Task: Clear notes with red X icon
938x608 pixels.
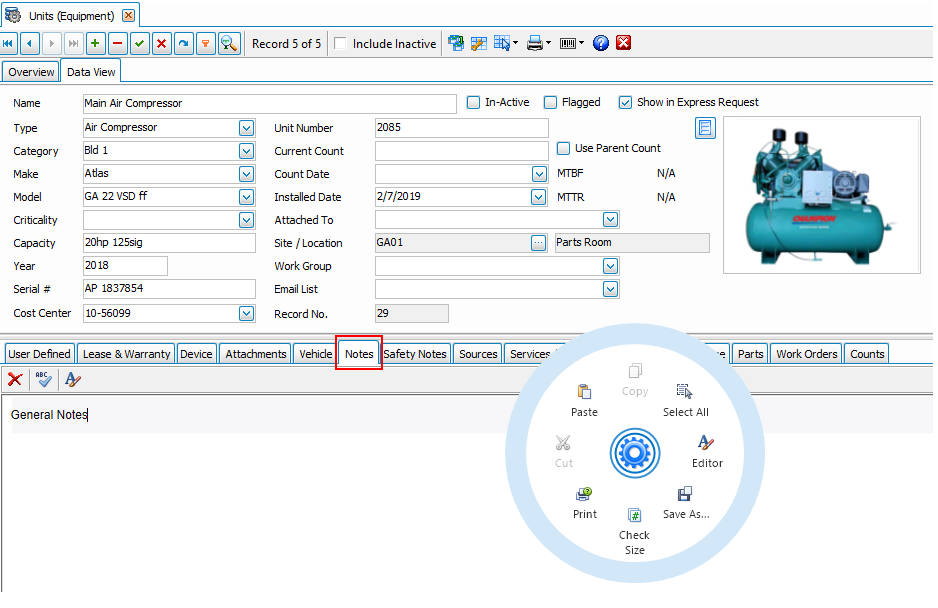Action: point(15,379)
